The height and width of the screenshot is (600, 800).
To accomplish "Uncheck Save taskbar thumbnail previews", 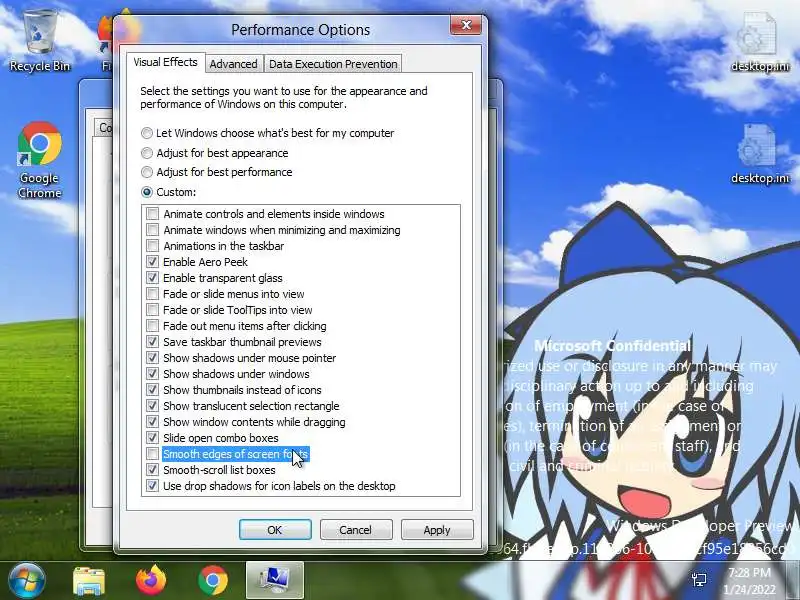I will click(x=153, y=342).
